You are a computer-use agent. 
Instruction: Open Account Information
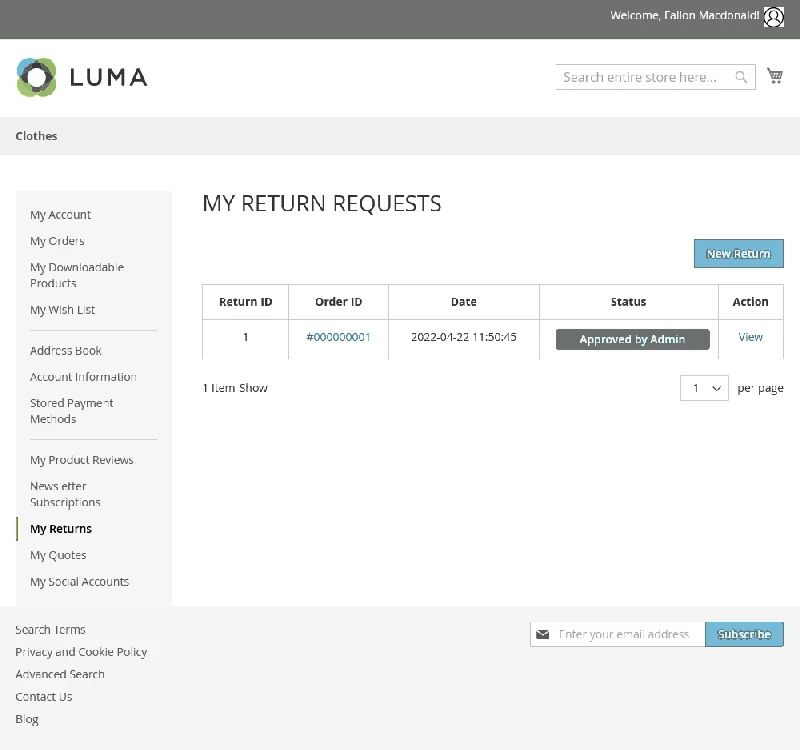point(83,377)
